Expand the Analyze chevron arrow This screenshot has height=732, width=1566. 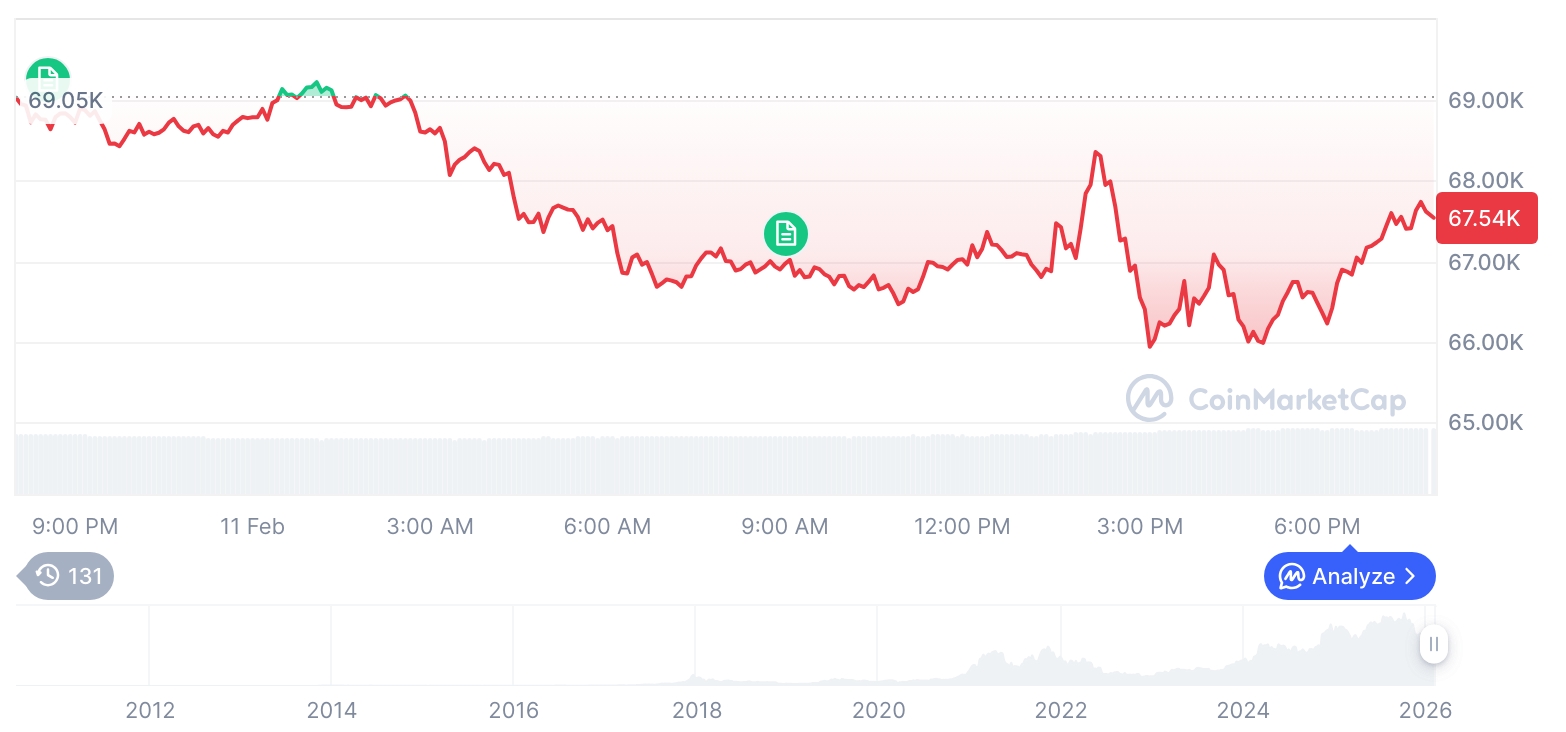(x=1411, y=577)
